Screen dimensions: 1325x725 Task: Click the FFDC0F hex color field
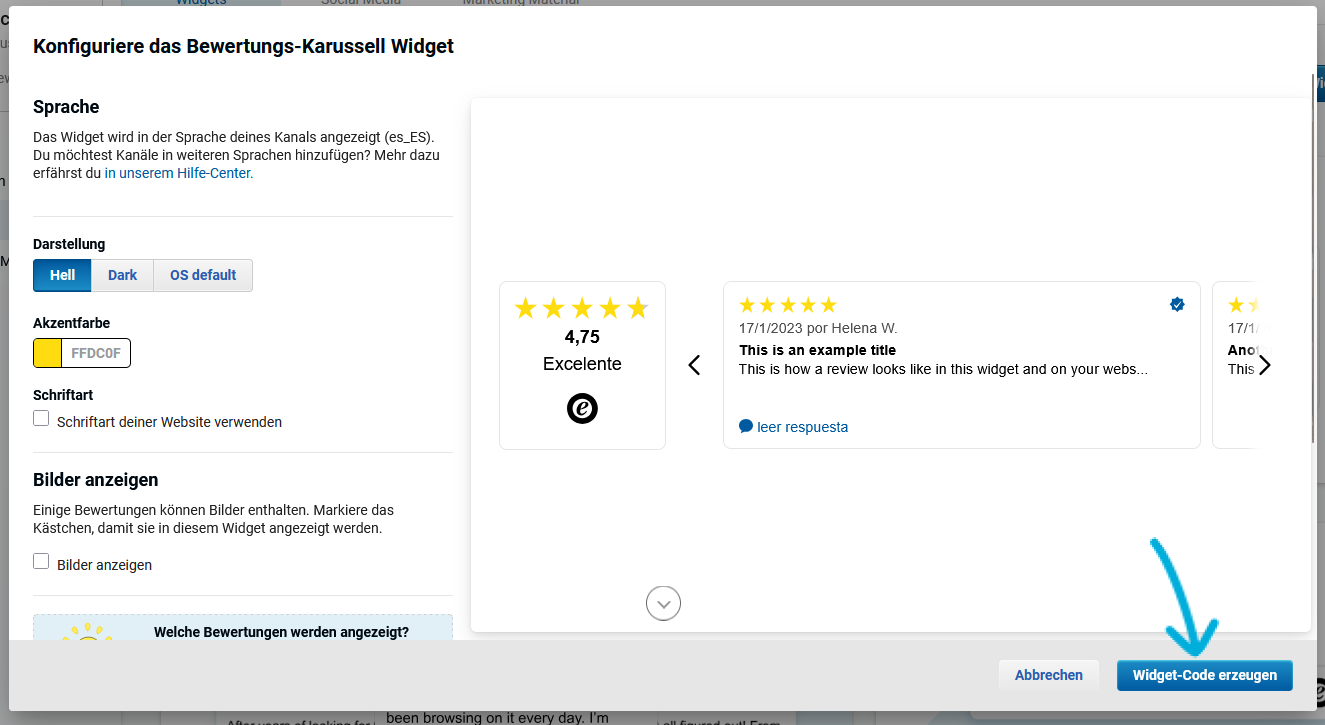[96, 353]
